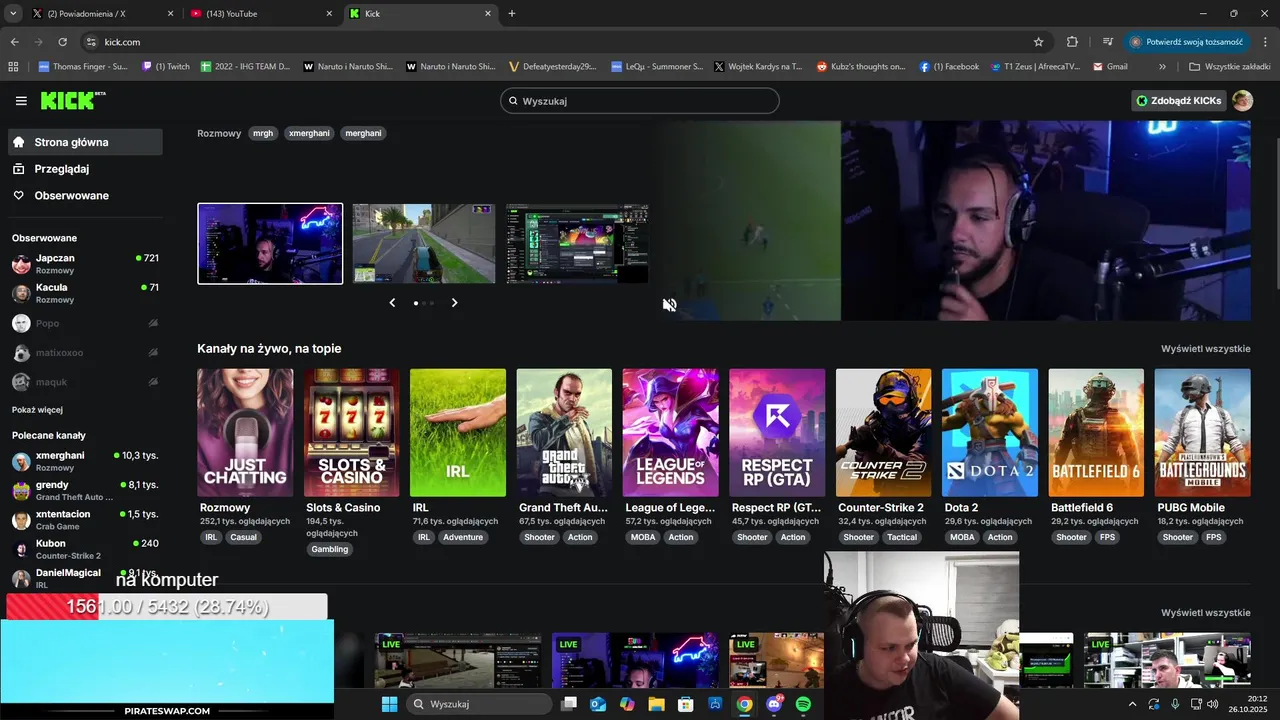Open xntentacion in recommended channels
This screenshot has width=1280, height=720.
(85, 520)
